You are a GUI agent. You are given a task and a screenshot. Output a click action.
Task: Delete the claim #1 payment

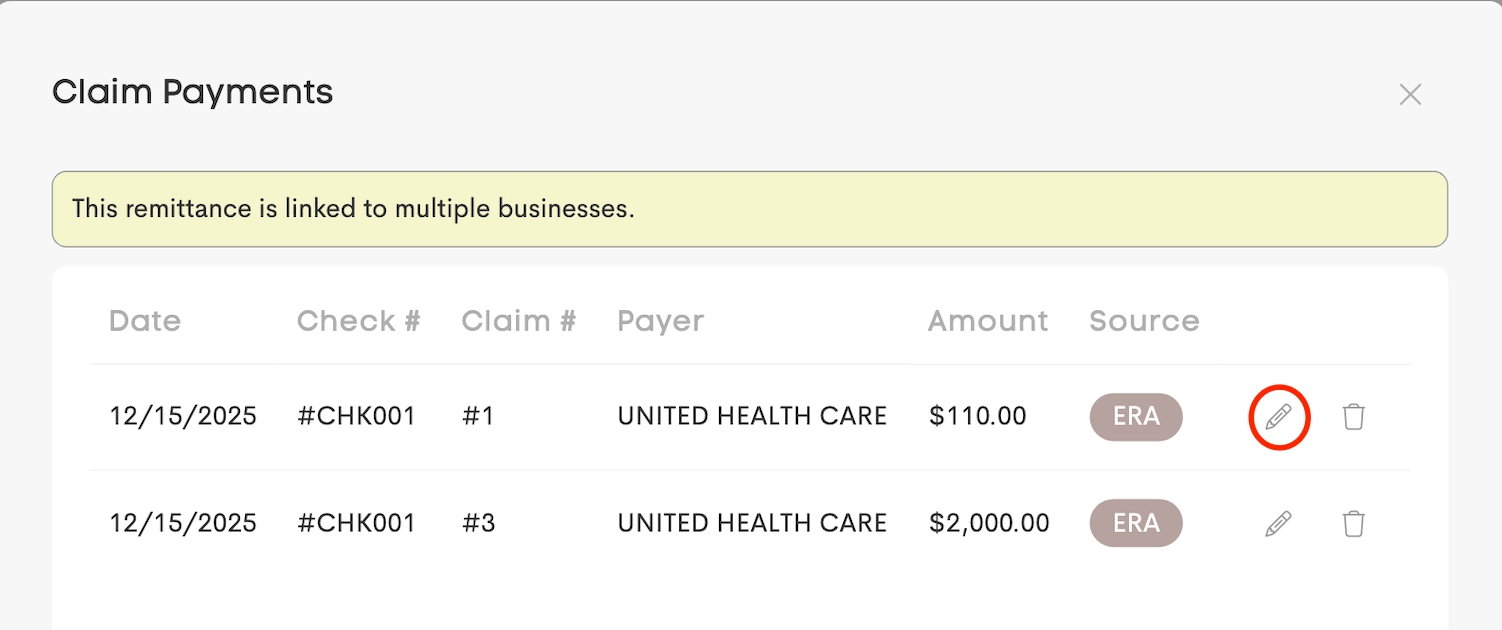[x=1353, y=417]
